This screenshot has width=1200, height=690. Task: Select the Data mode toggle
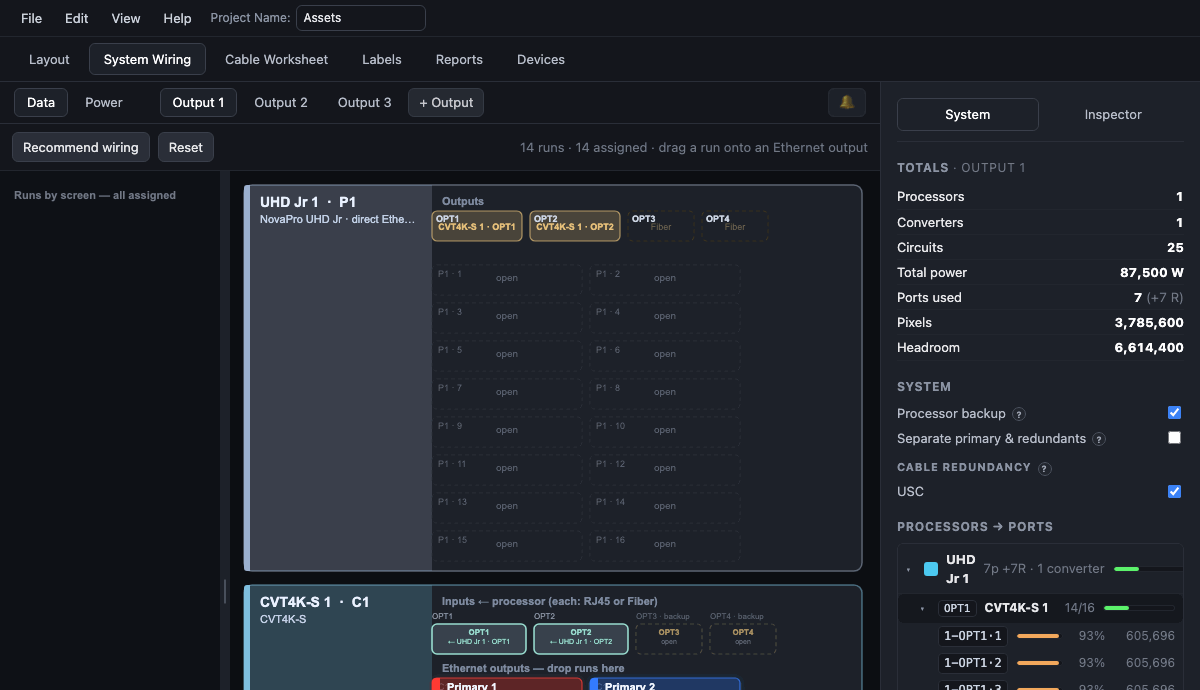(x=41, y=102)
